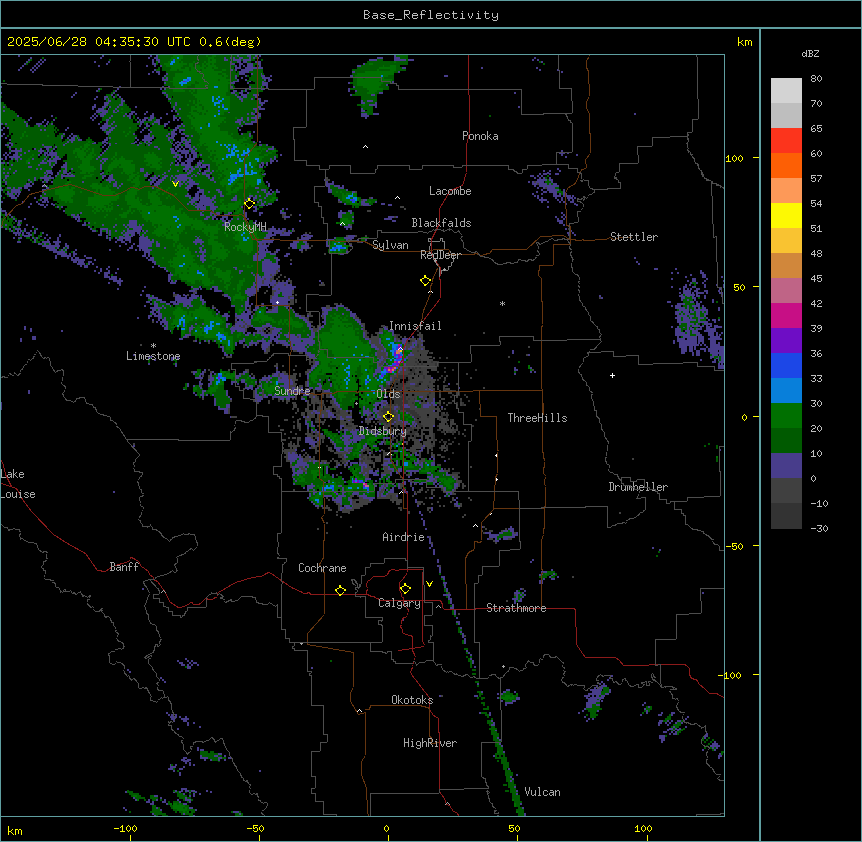Click the Airdrie city label
The image size is (862, 842).
(x=404, y=537)
